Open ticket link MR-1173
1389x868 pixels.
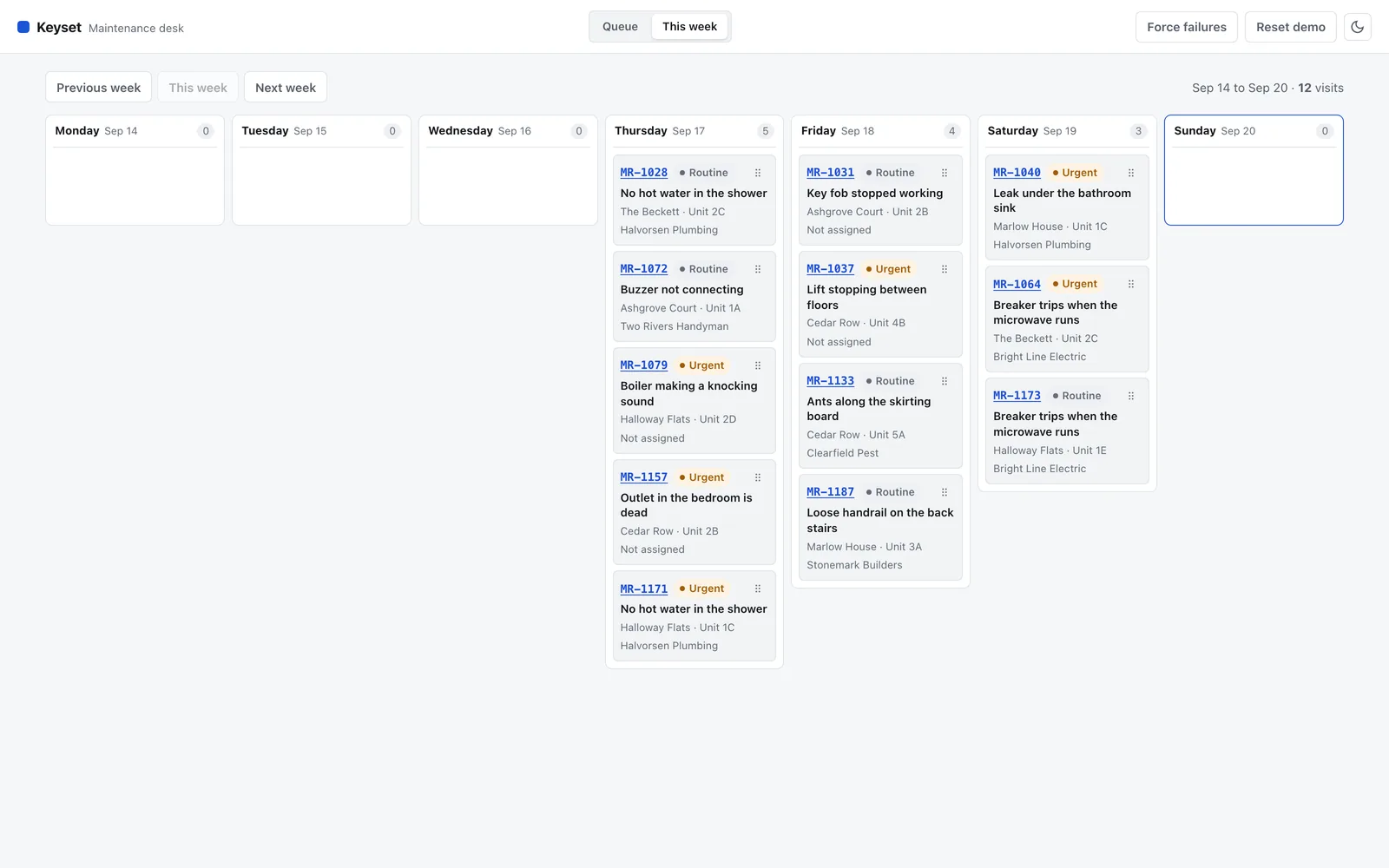click(1017, 396)
